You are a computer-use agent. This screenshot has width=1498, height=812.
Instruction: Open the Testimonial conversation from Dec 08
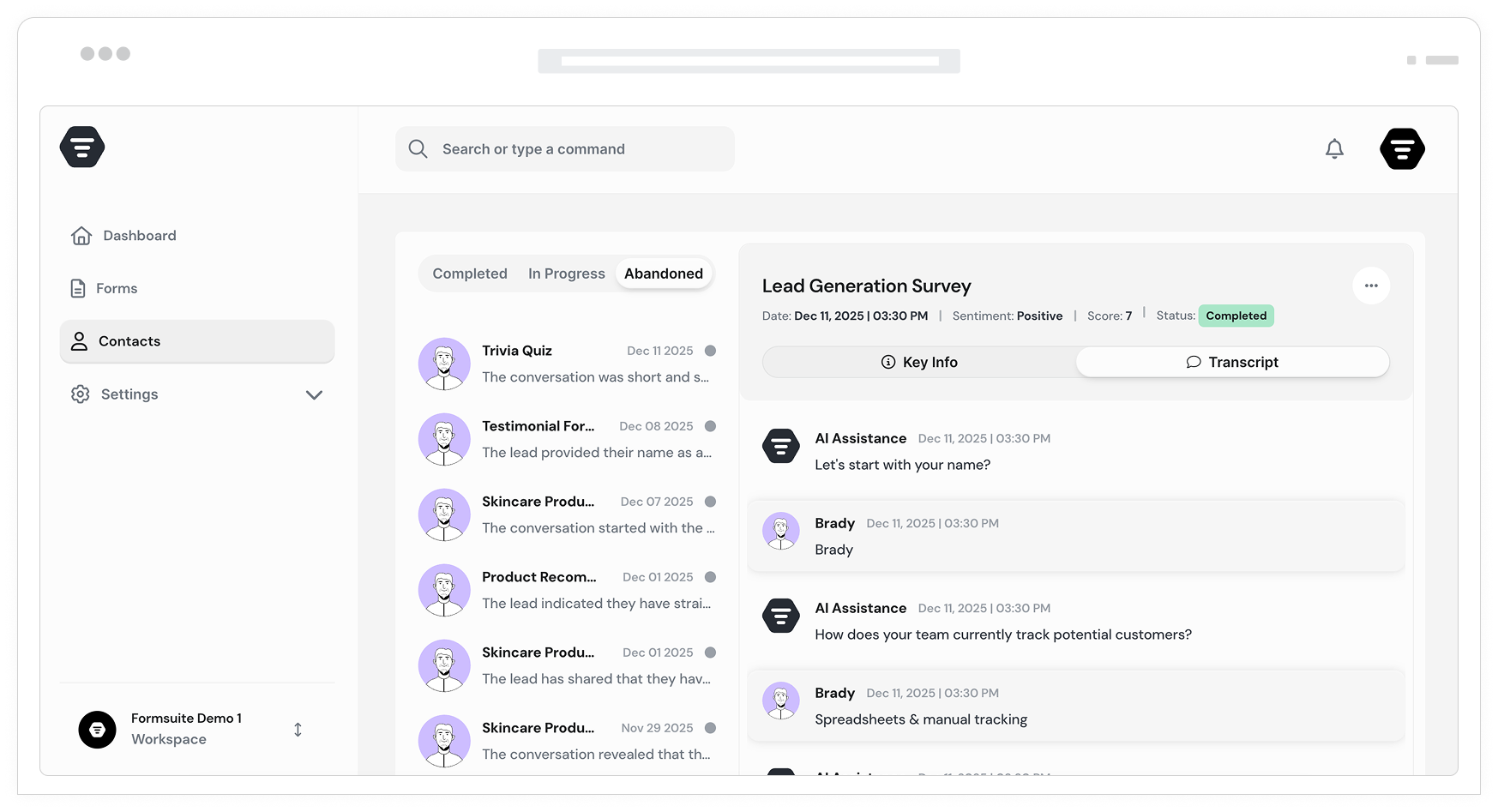click(x=566, y=439)
